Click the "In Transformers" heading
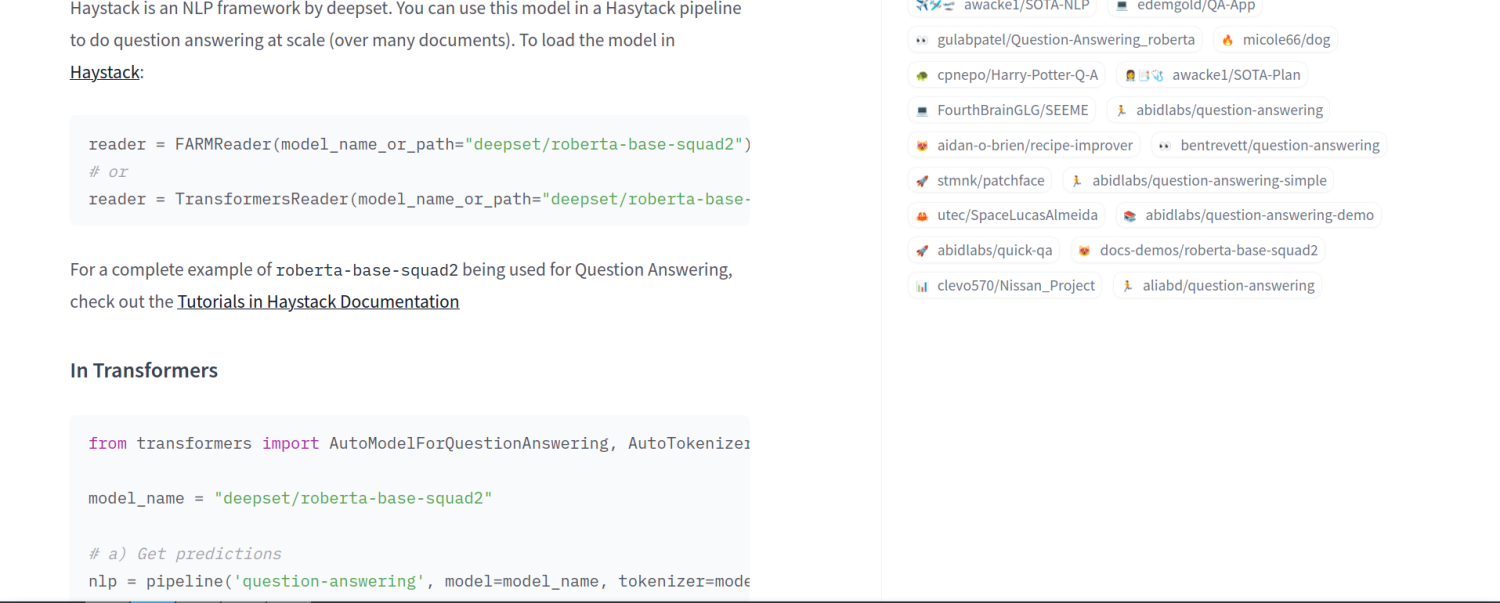 pyautogui.click(x=144, y=370)
